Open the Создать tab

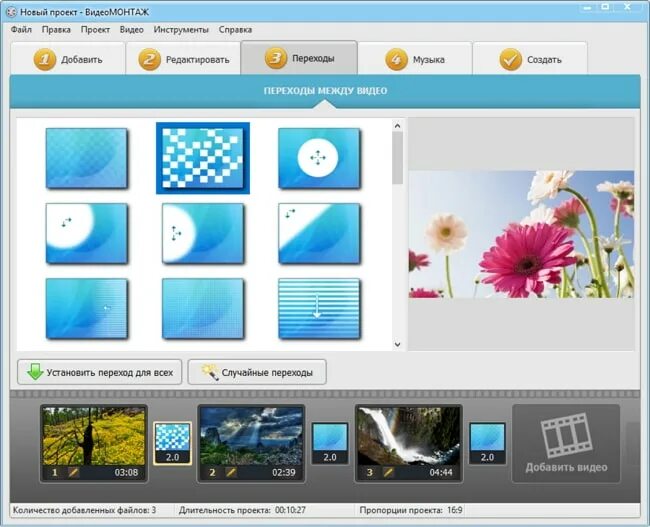coord(530,59)
